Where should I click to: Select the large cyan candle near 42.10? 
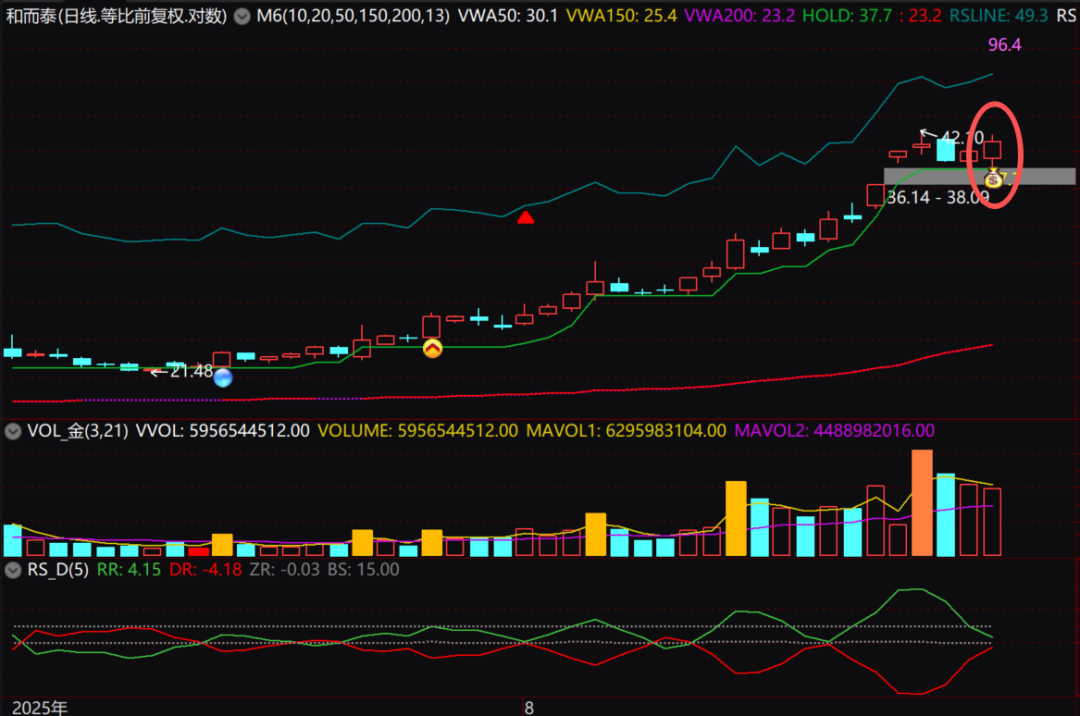click(946, 150)
